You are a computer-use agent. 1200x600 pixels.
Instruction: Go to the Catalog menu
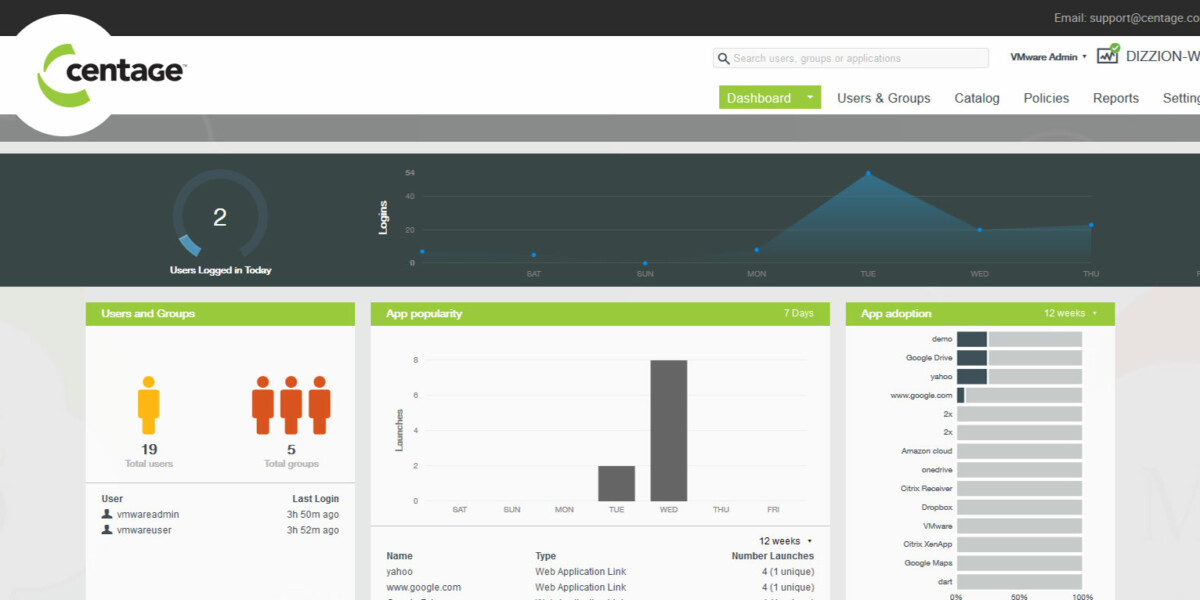976,98
